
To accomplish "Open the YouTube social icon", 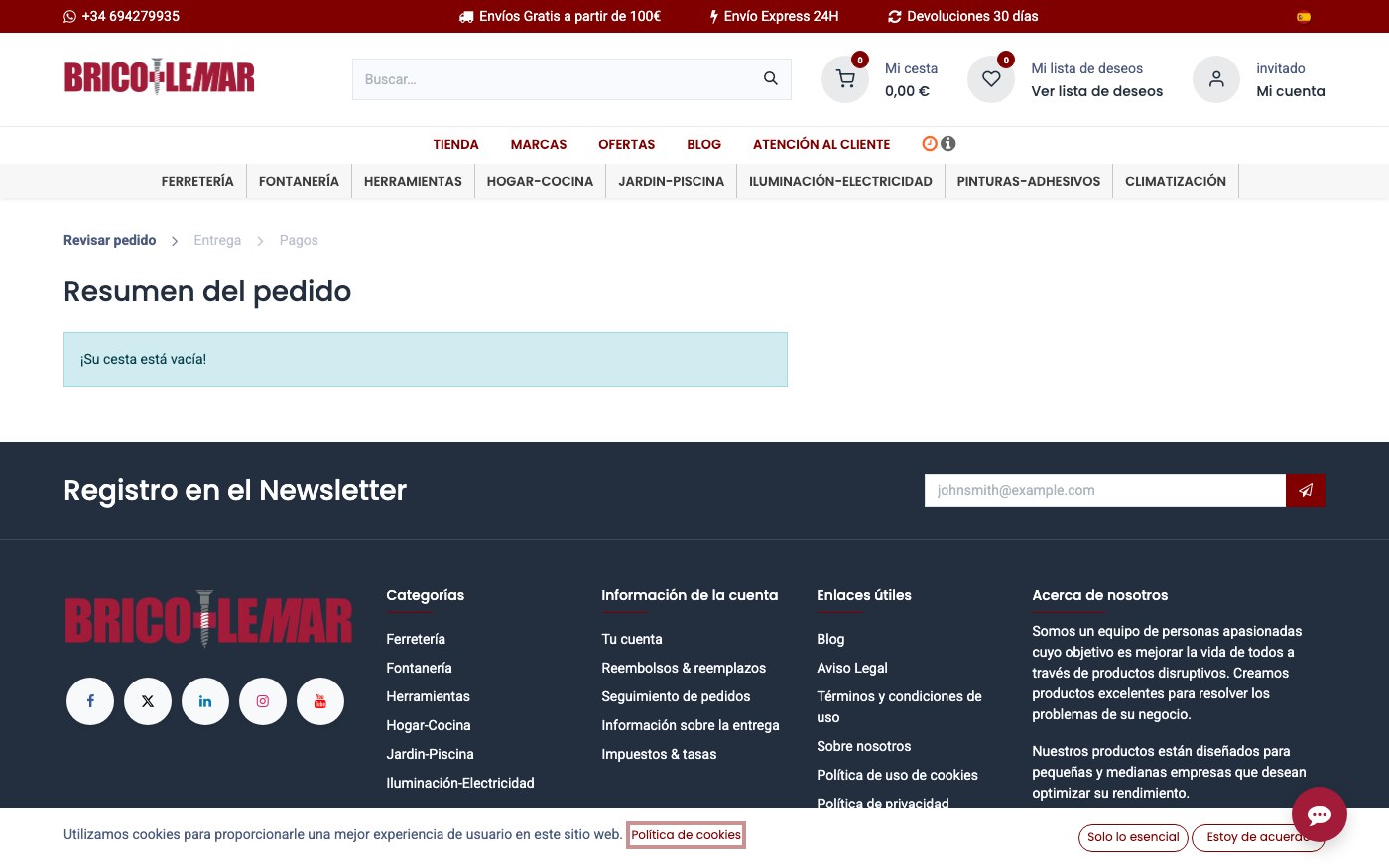I will point(320,701).
